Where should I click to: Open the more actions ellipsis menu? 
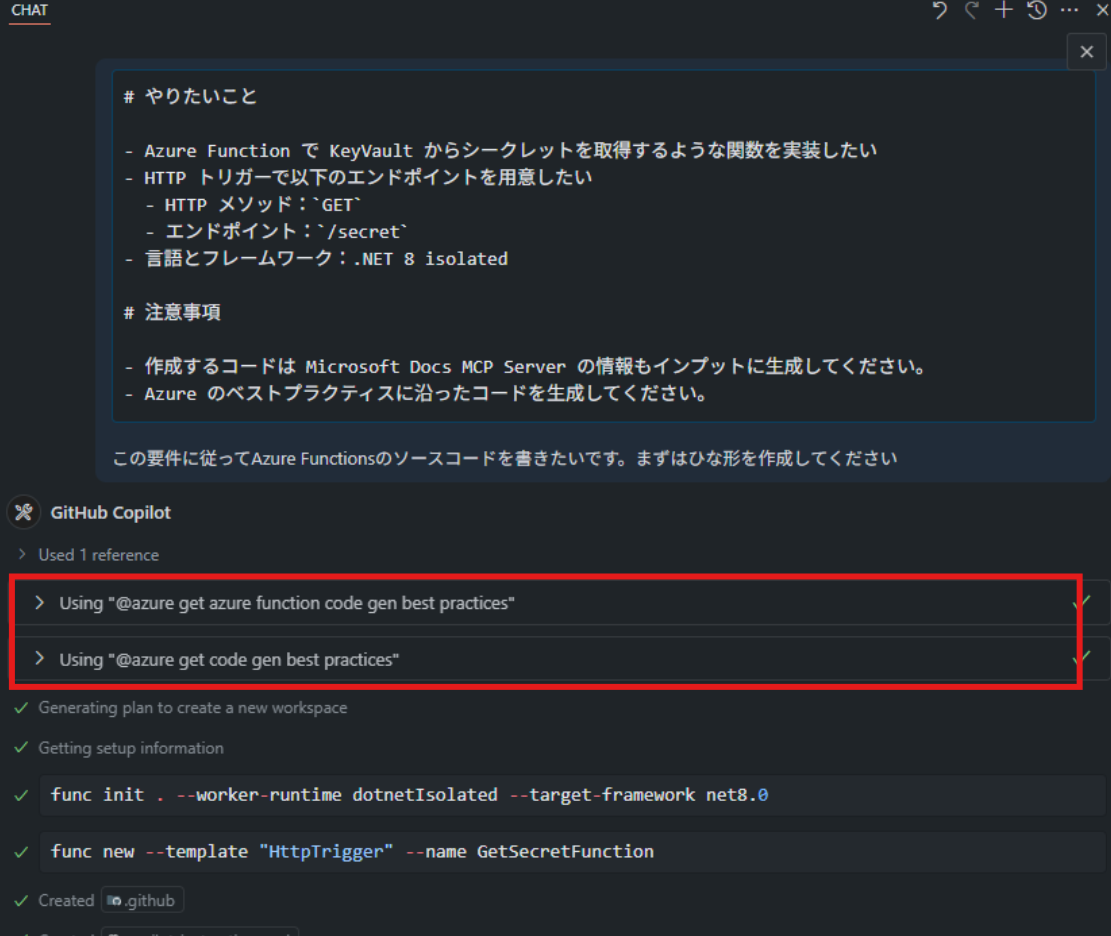[x=1069, y=10]
